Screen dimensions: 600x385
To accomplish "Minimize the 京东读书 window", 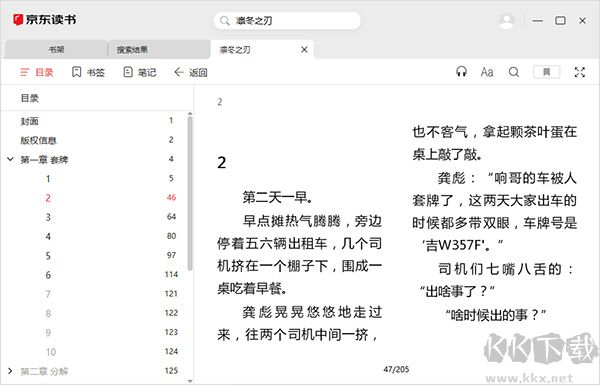I will [538, 21].
